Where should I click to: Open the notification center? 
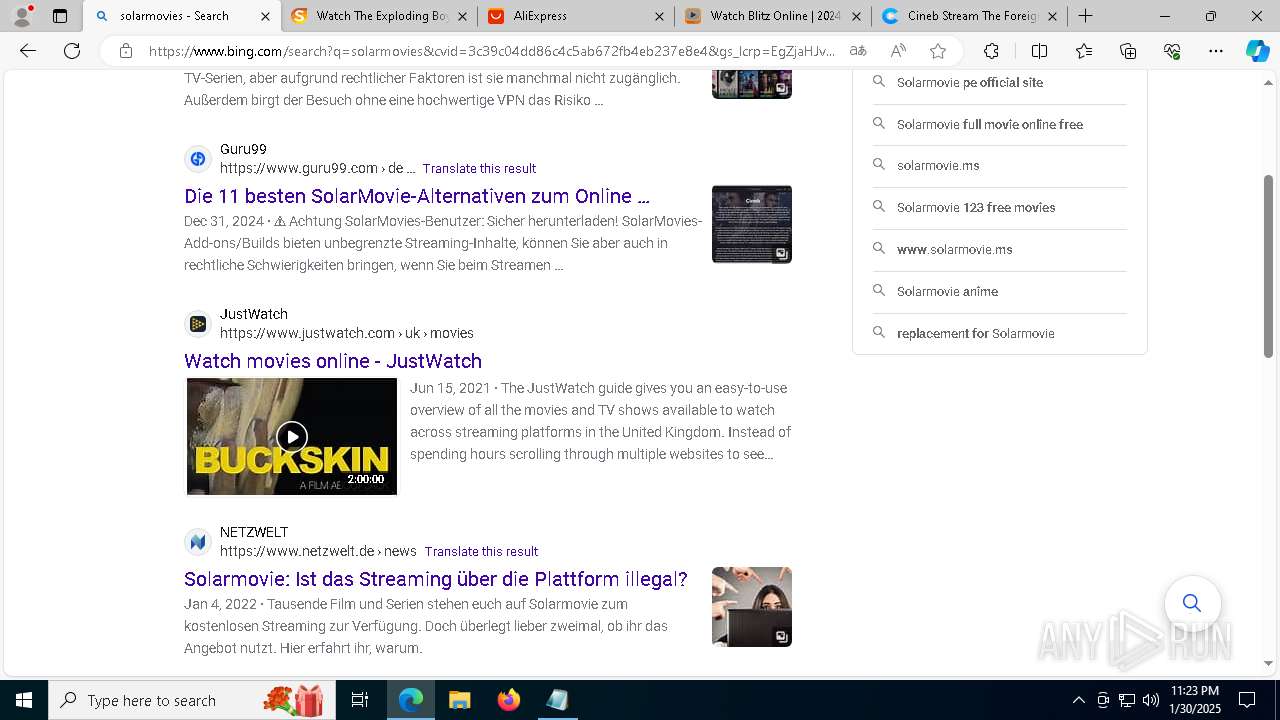[1247, 700]
